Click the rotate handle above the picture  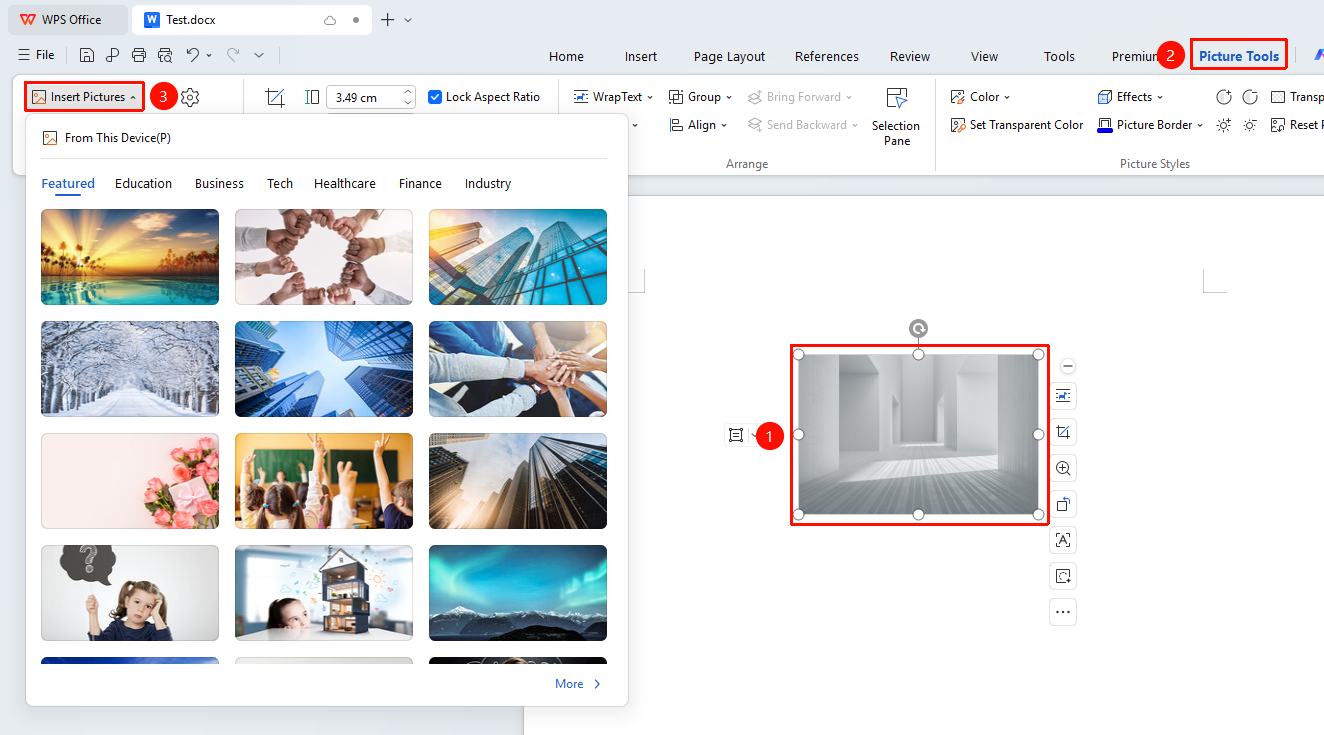point(918,328)
